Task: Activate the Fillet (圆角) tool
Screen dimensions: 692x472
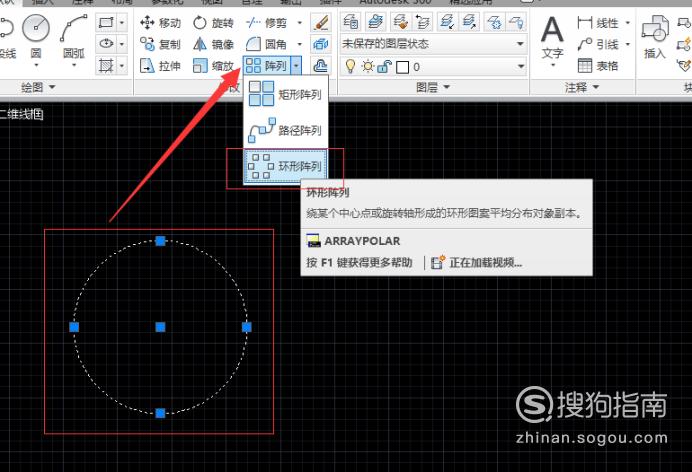Action: click(267, 44)
